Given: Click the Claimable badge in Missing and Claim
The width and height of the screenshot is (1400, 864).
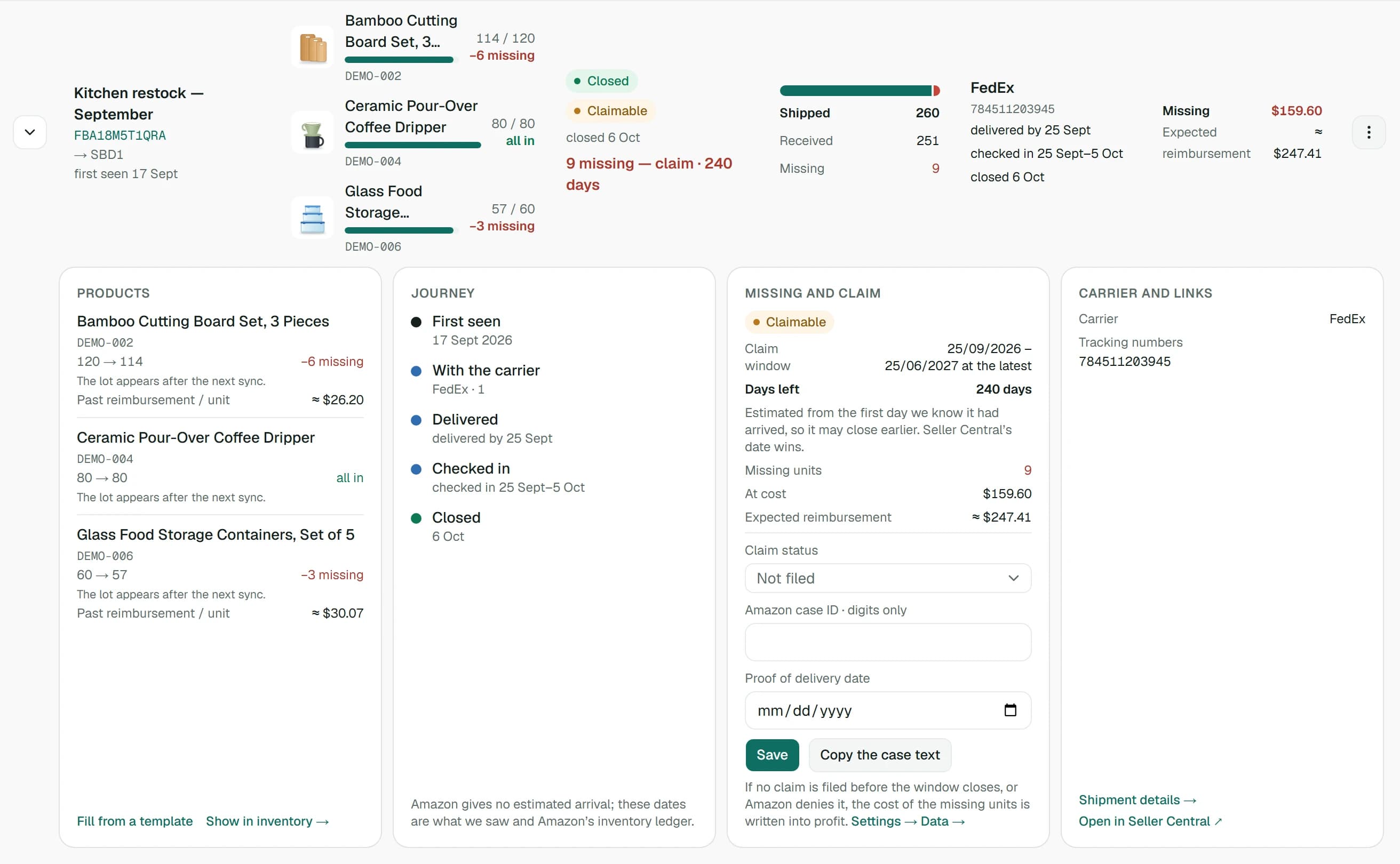Looking at the screenshot, I should point(789,322).
